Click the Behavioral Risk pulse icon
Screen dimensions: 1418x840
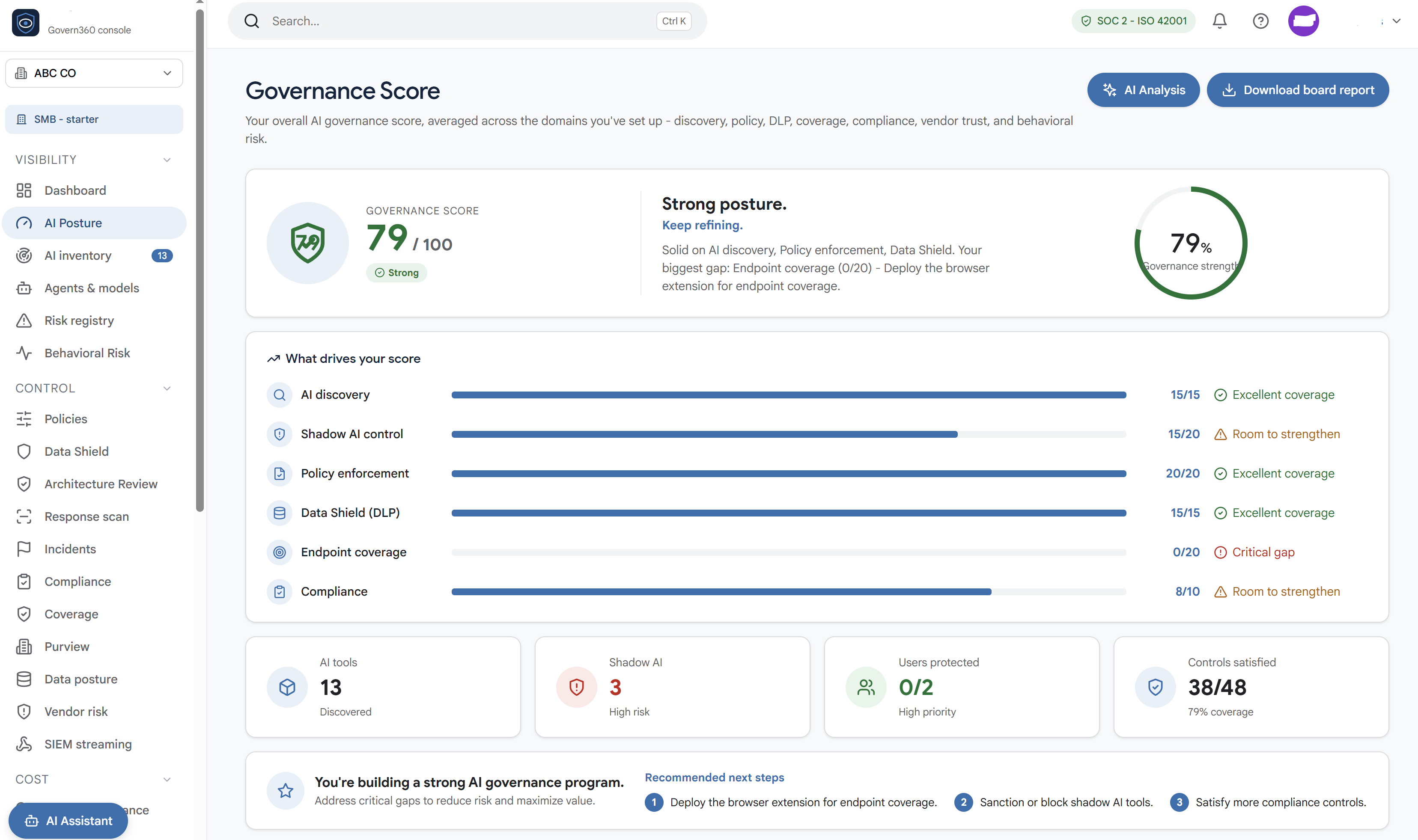pyautogui.click(x=24, y=353)
